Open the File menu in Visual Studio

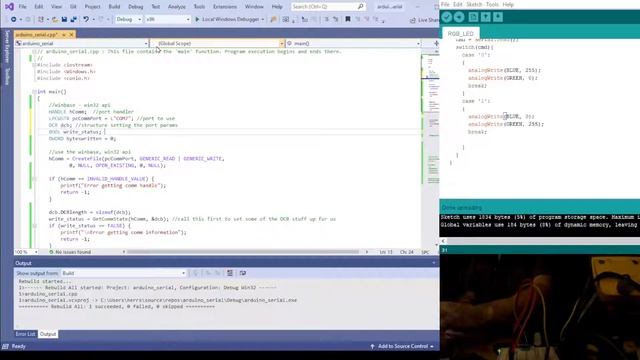(22, 7)
